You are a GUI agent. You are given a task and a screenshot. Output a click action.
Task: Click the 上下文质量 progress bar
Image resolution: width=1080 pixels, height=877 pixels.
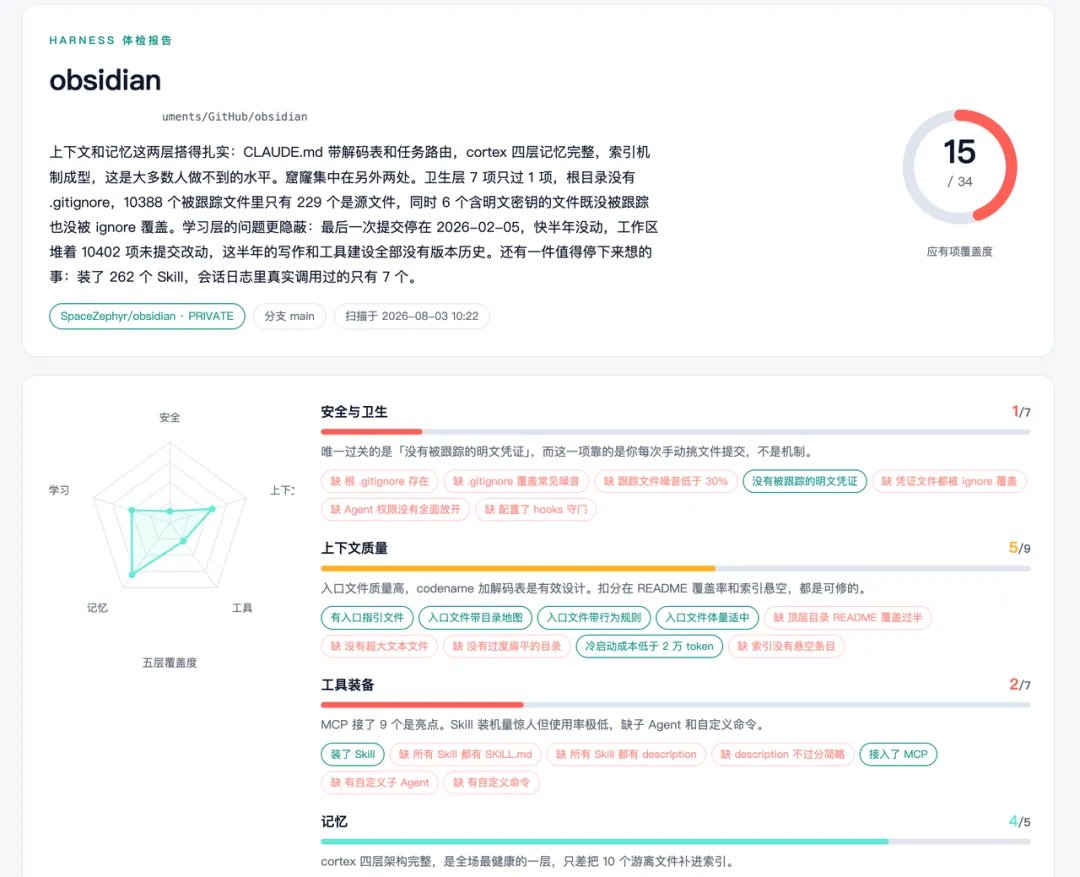coord(675,568)
